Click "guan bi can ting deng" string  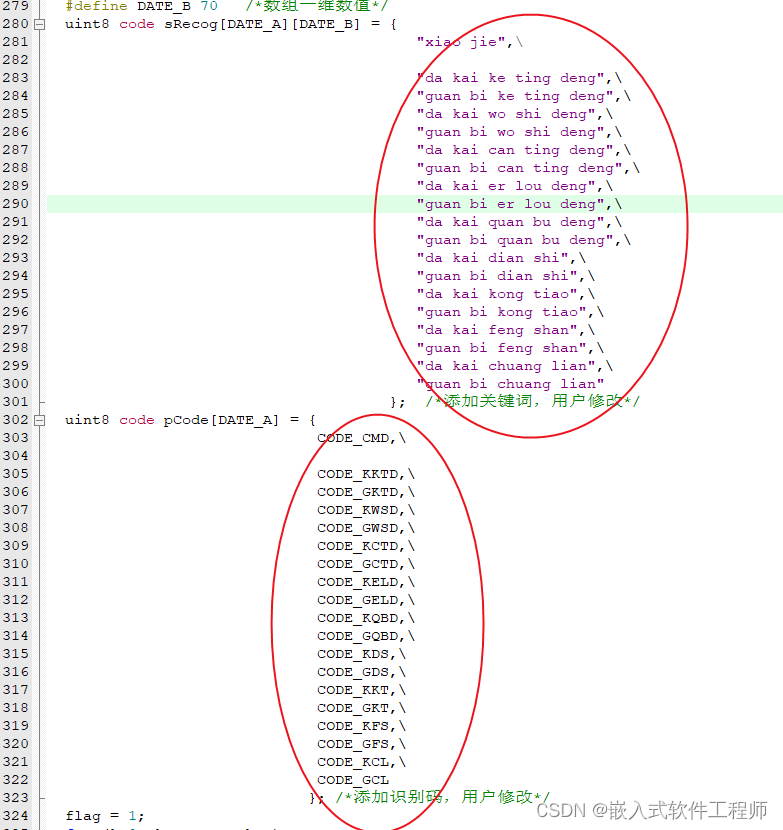[519, 168]
